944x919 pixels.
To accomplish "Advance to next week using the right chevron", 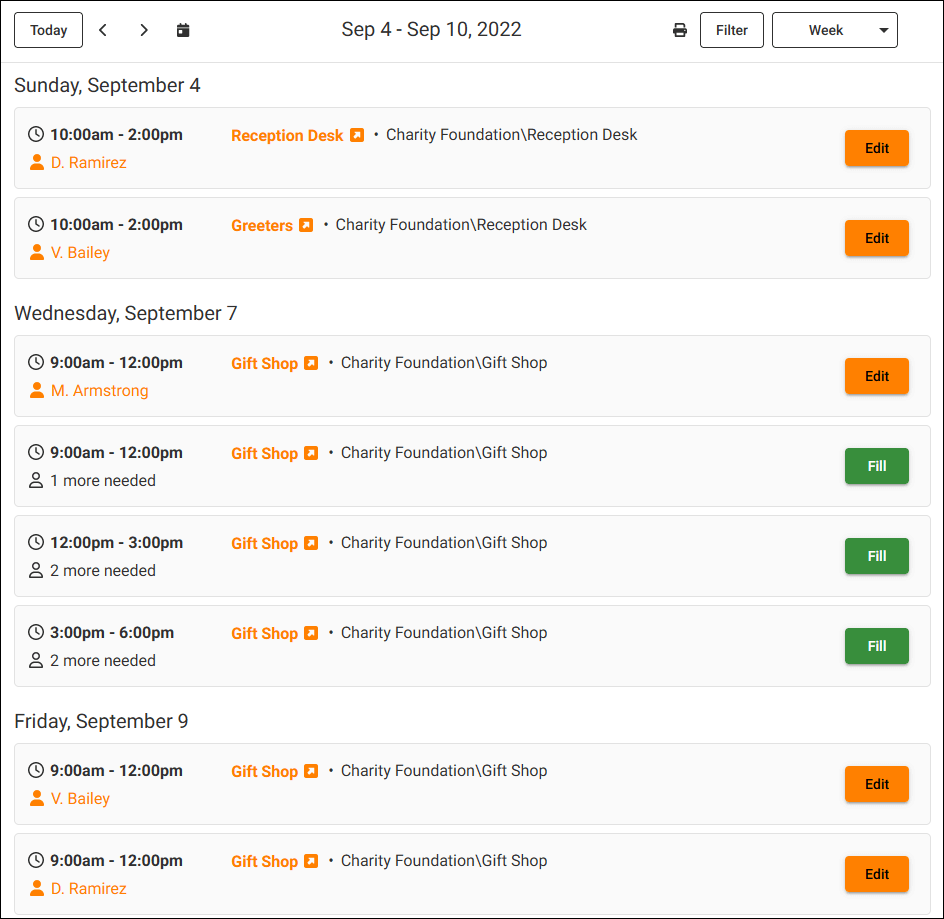I will [143, 30].
